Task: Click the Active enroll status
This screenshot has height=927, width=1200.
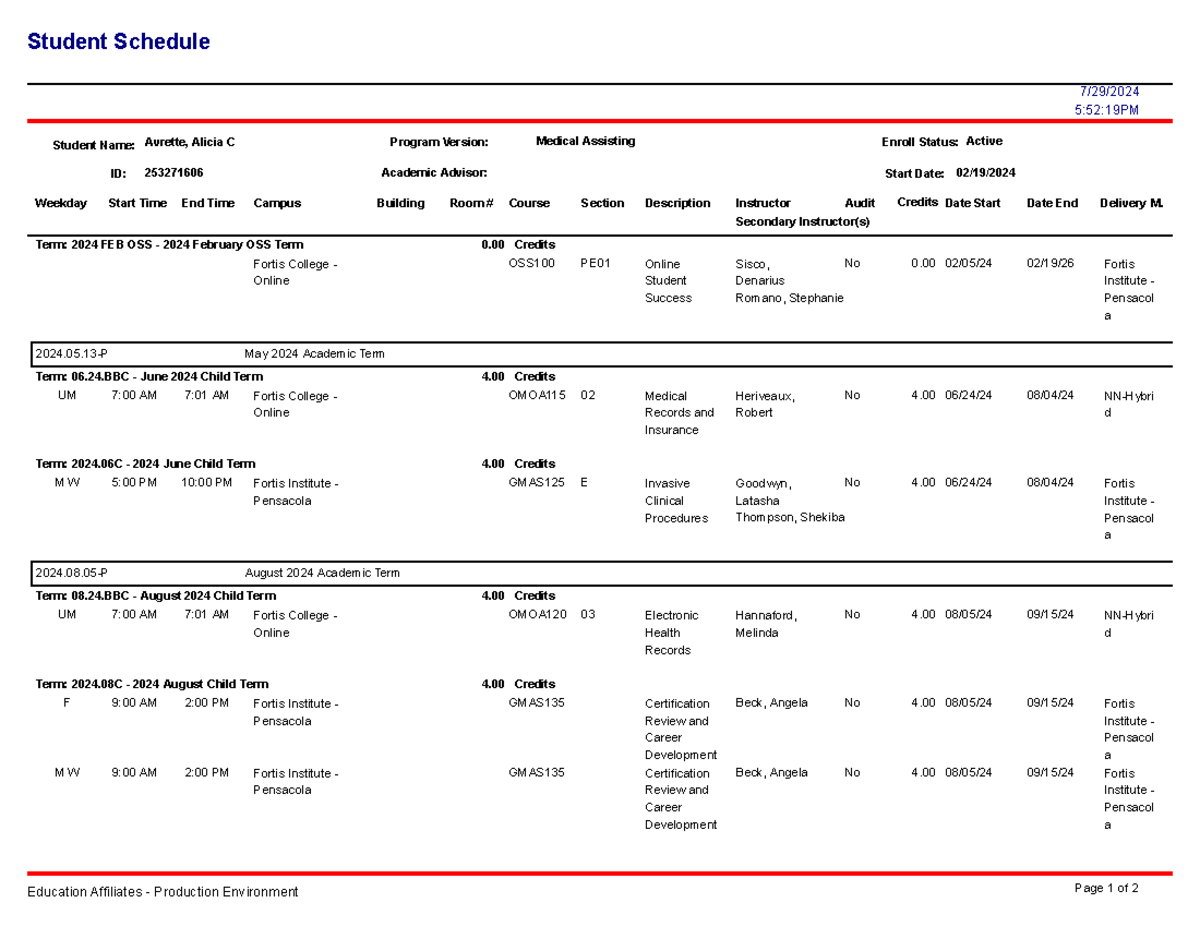Action: [x=984, y=141]
